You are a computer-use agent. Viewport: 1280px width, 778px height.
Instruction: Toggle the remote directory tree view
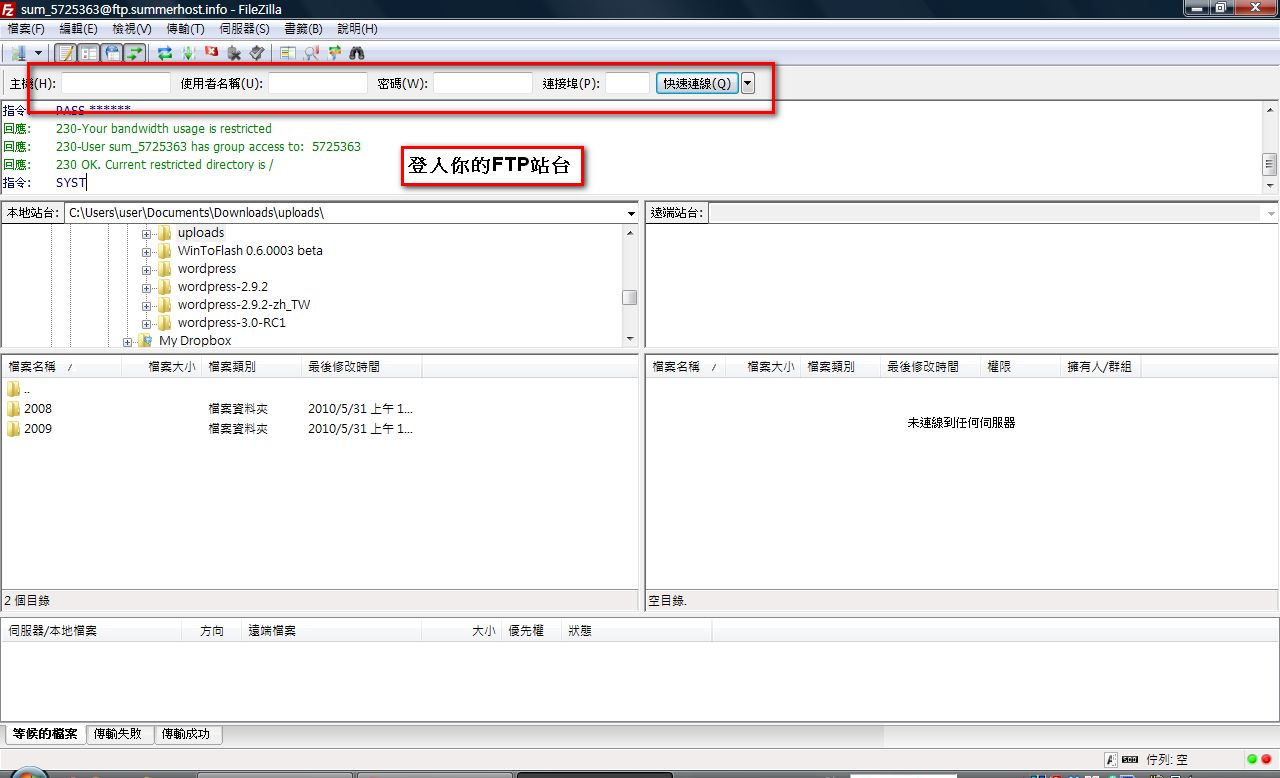pos(112,53)
